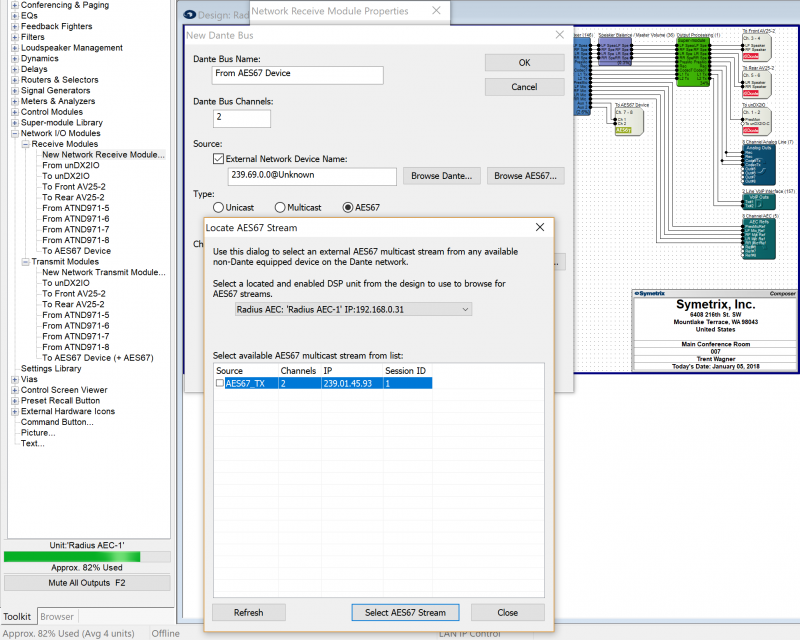Click the 8 Channel Analog Outs module

[x=757, y=163]
